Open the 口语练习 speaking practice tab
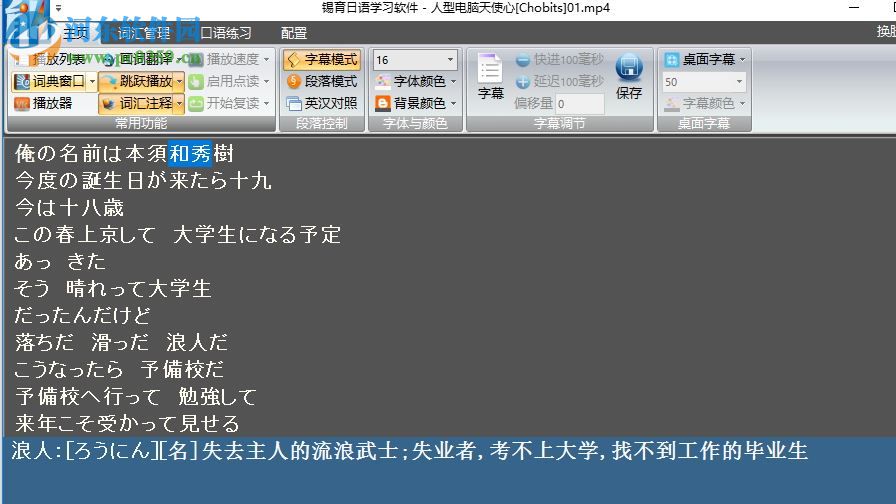The image size is (896, 504). [226, 33]
